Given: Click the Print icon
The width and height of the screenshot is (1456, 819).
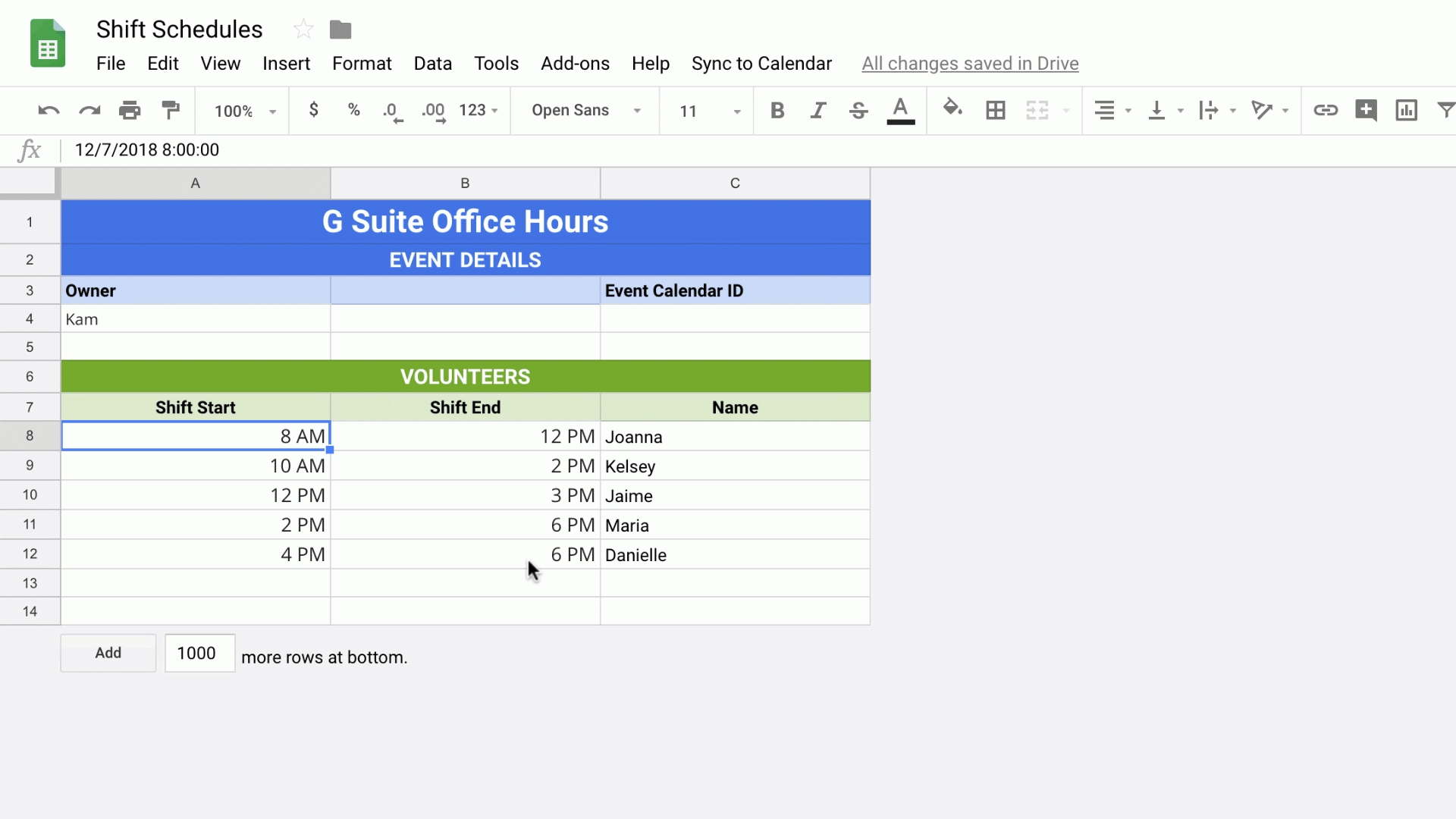Looking at the screenshot, I should [131, 110].
